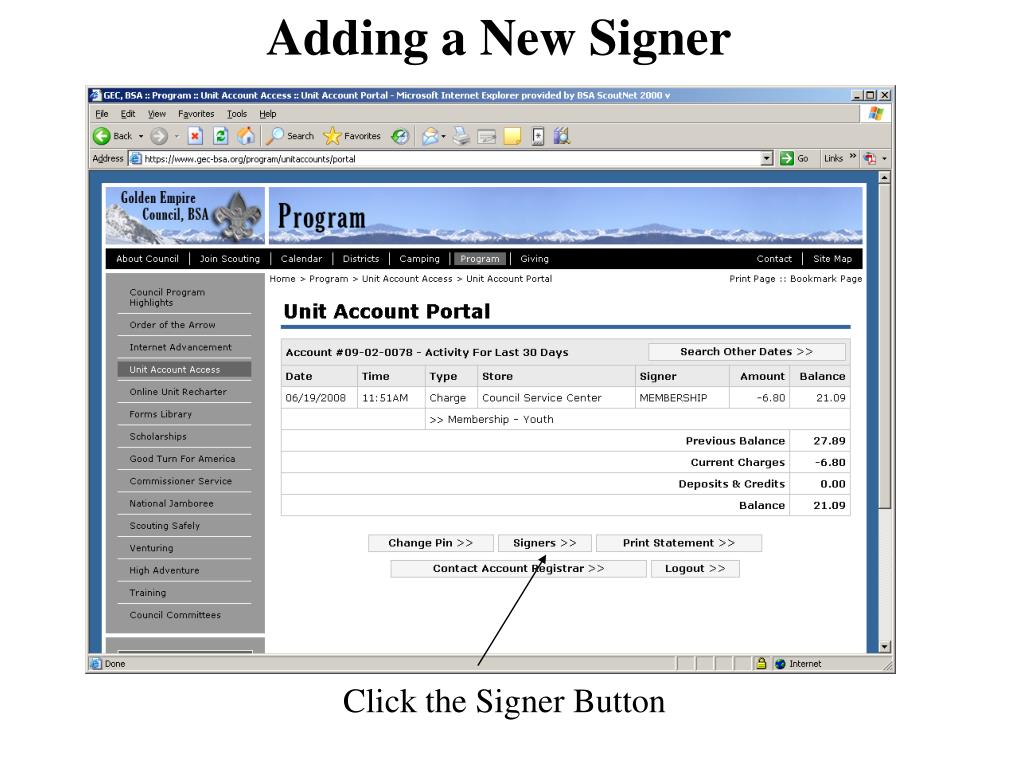Click Bookmark Page link

(826, 279)
